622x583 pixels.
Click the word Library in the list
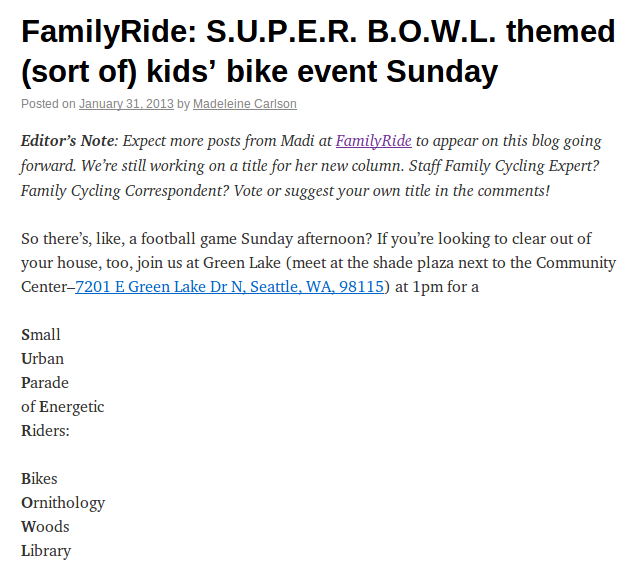coord(46,551)
